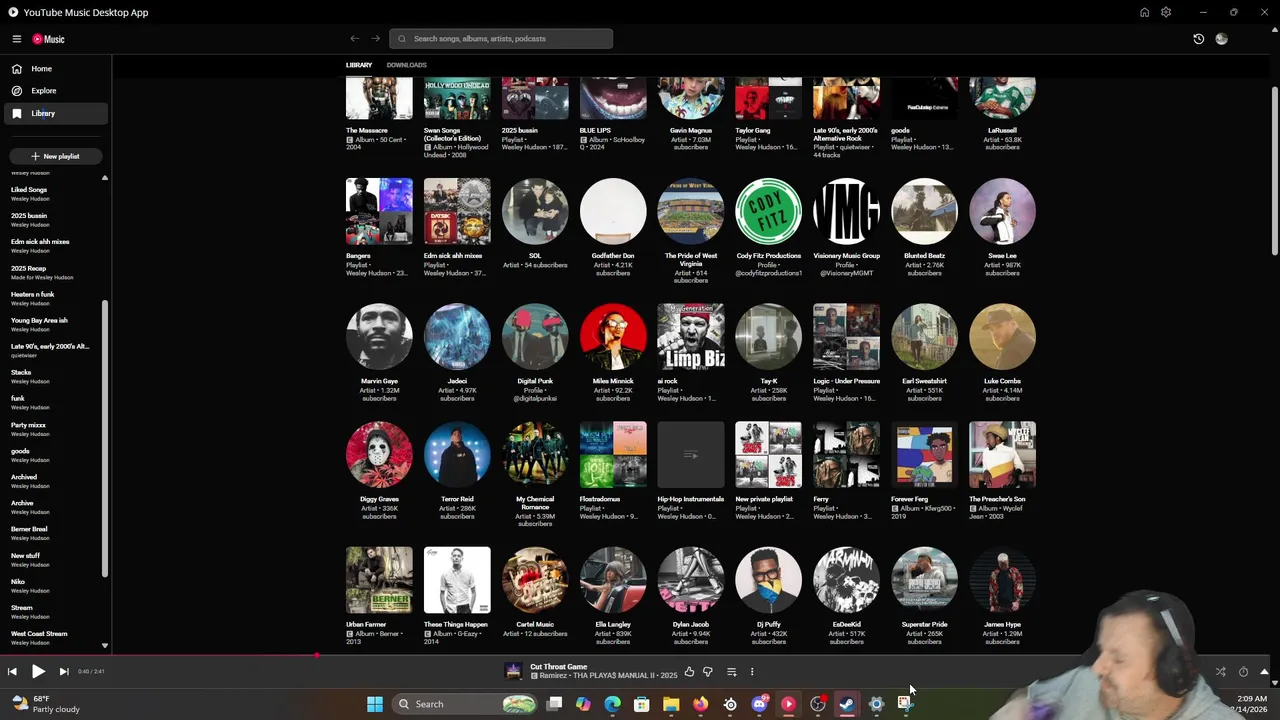
Task: Toggle shuffle in the player bar
Action: click(x=1220, y=672)
